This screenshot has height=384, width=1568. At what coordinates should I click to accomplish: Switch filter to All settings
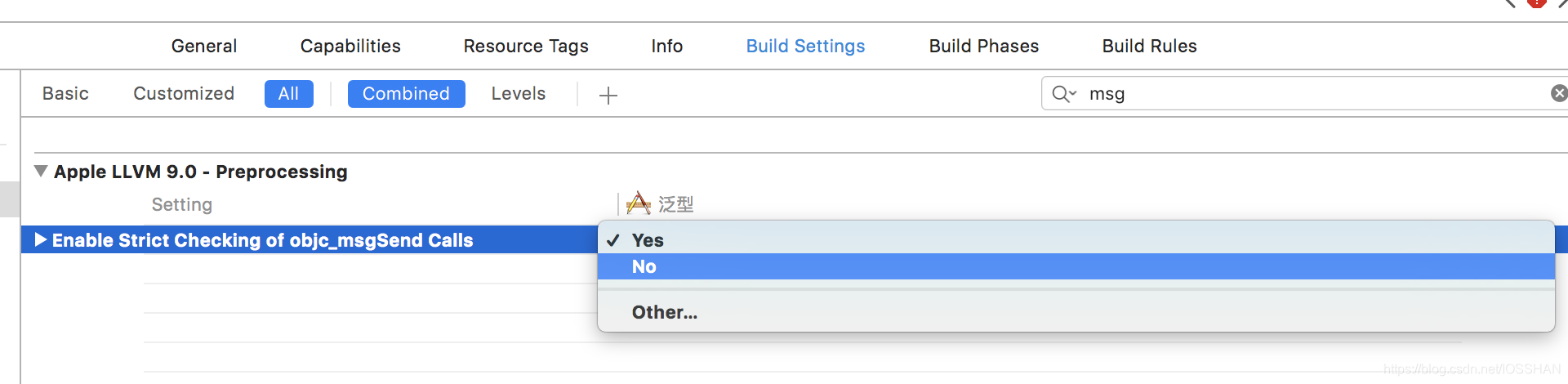click(x=288, y=94)
